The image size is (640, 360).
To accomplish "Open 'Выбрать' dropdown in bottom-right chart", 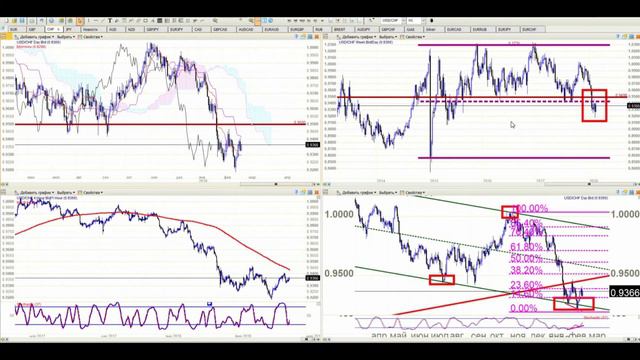I will pos(388,192).
